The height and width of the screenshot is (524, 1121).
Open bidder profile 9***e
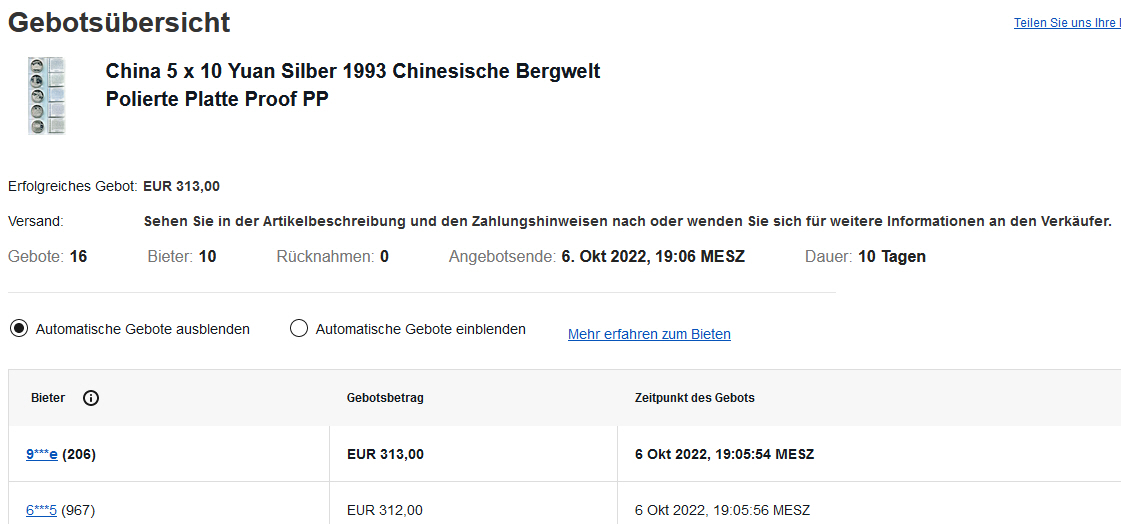(42, 454)
